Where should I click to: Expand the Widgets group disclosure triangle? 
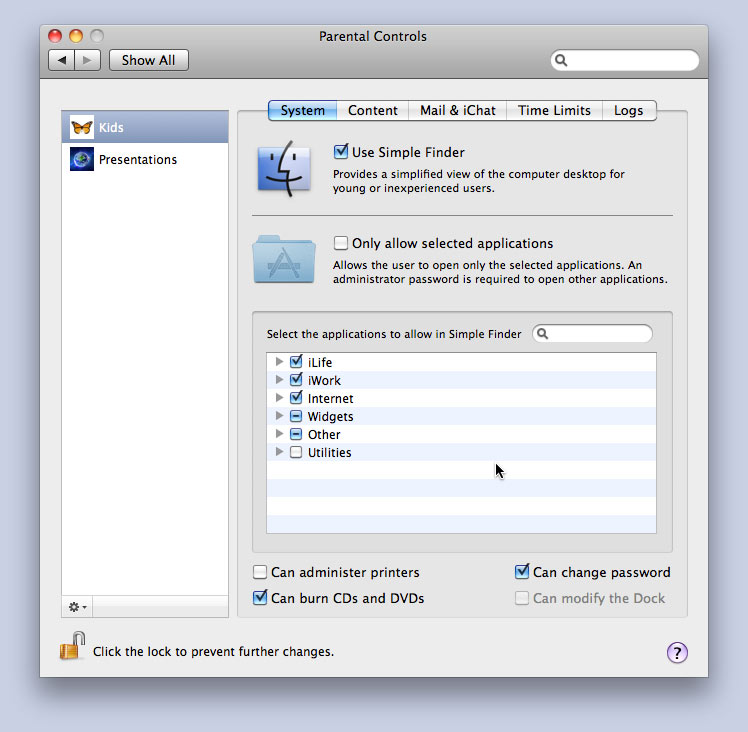coord(279,416)
